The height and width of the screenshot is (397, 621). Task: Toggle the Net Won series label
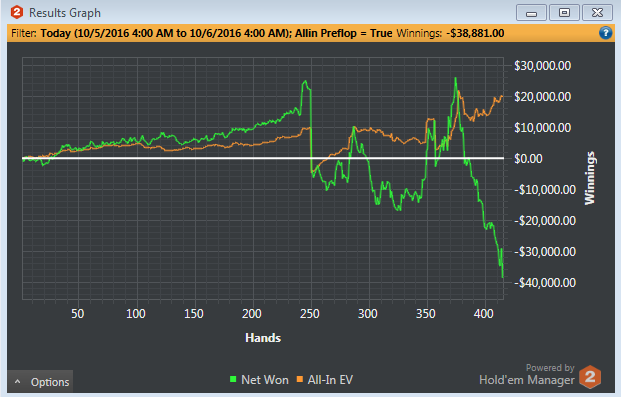(x=265, y=380)
